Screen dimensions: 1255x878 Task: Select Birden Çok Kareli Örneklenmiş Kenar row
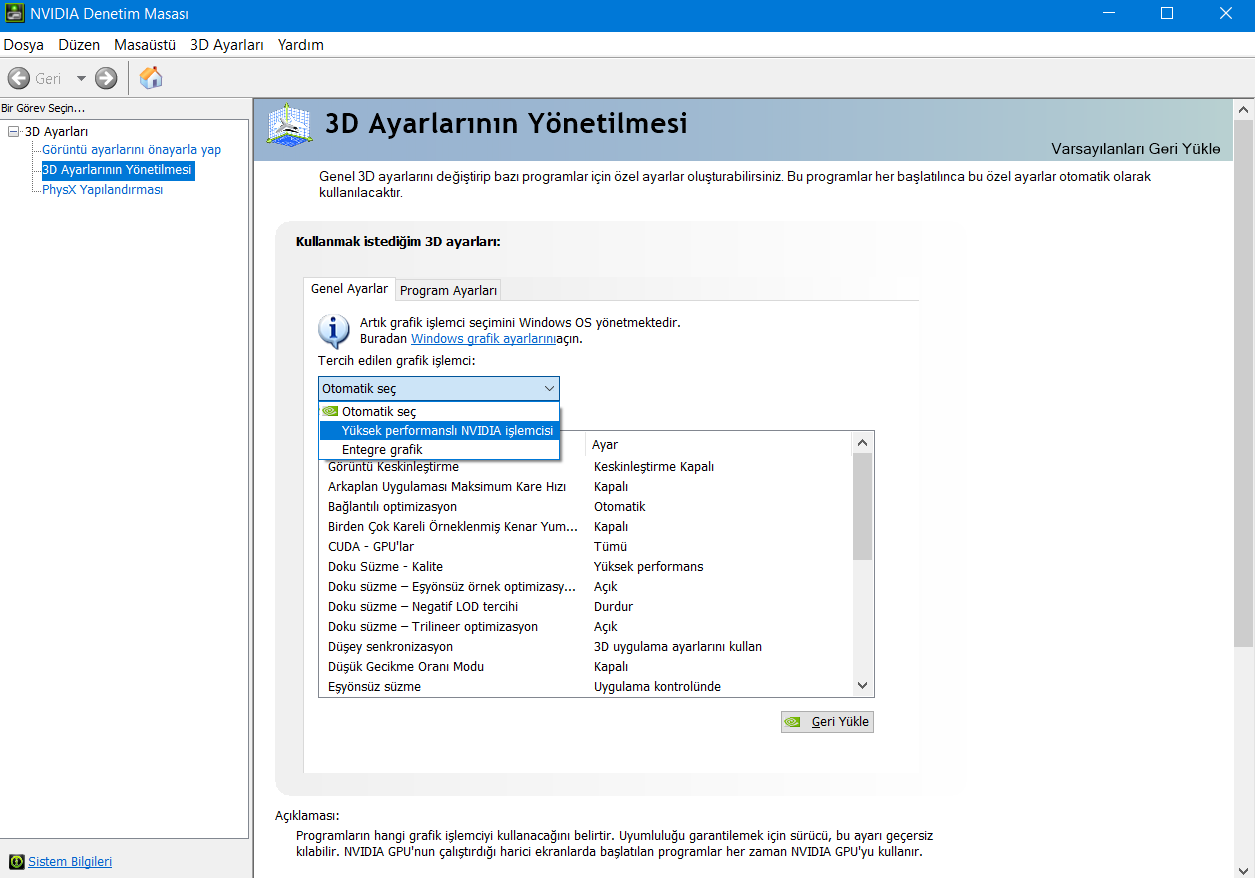click(x=586, y=527)
